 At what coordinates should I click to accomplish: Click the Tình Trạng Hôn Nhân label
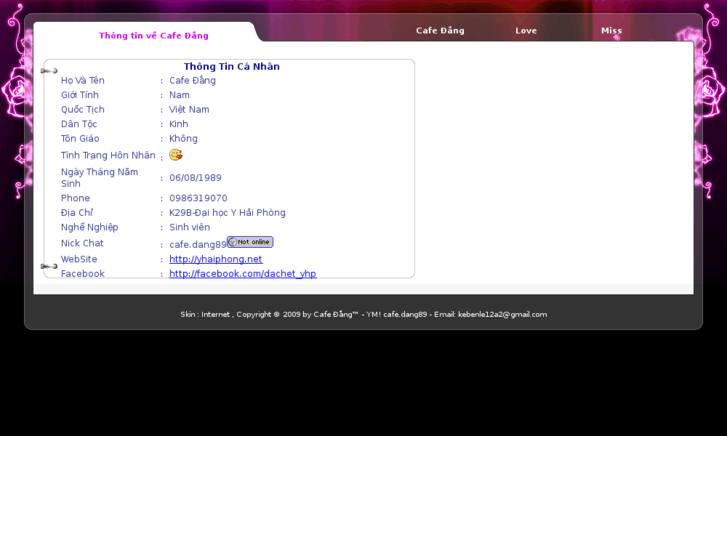tap(108, 155)
